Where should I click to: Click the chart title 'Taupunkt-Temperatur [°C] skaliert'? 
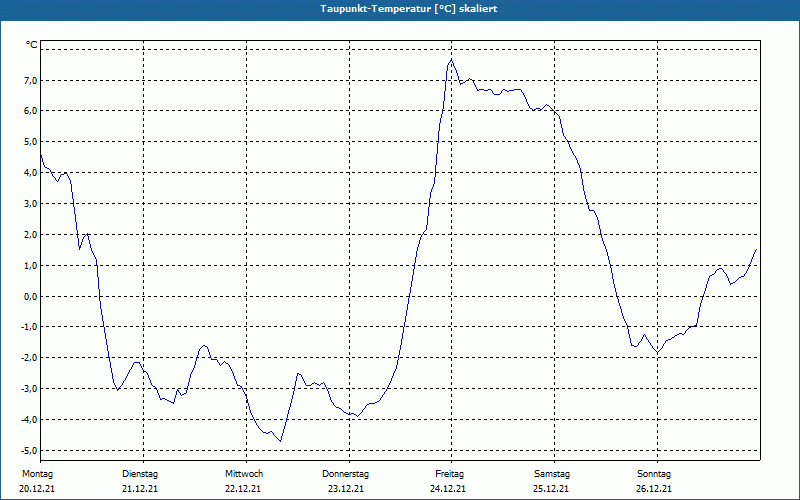(409, 9)
